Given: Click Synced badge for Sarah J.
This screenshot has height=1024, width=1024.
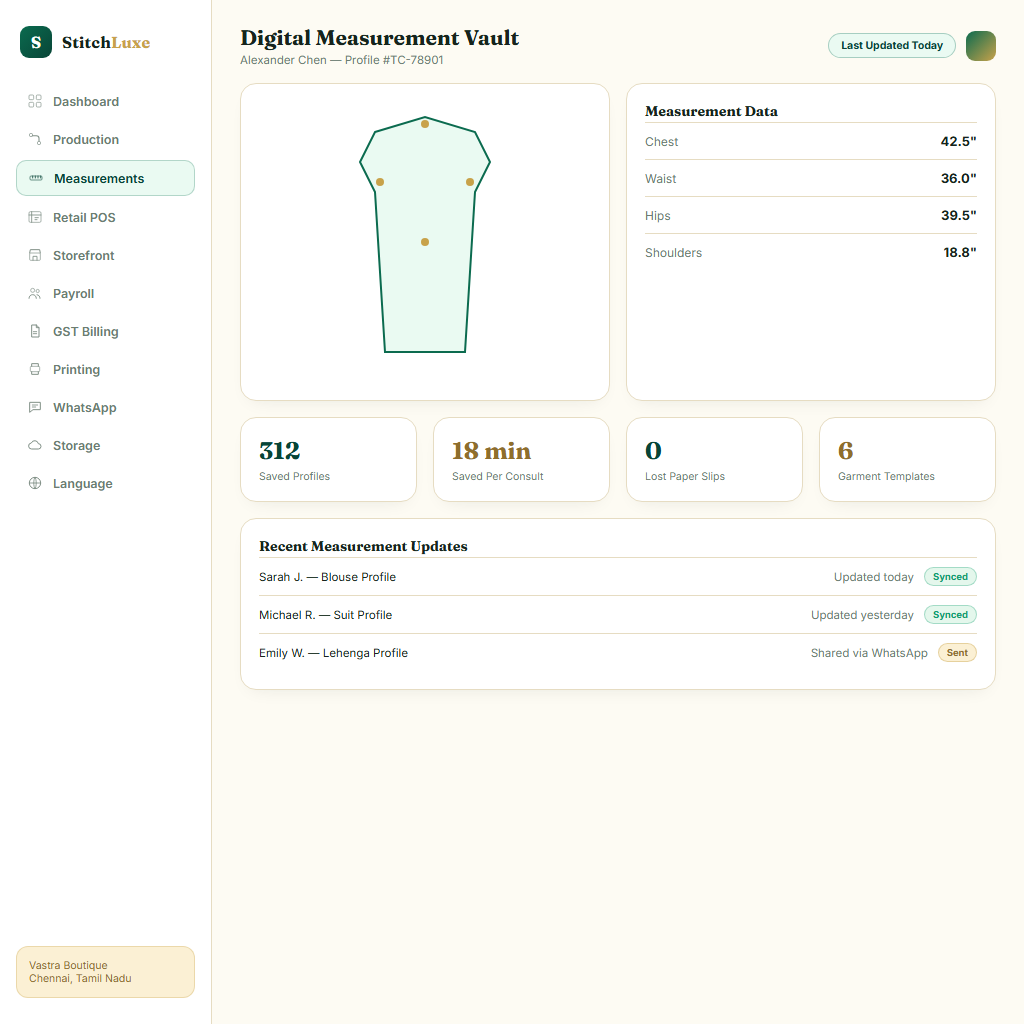Looking at the screenshot, I should tap(950, 577).
